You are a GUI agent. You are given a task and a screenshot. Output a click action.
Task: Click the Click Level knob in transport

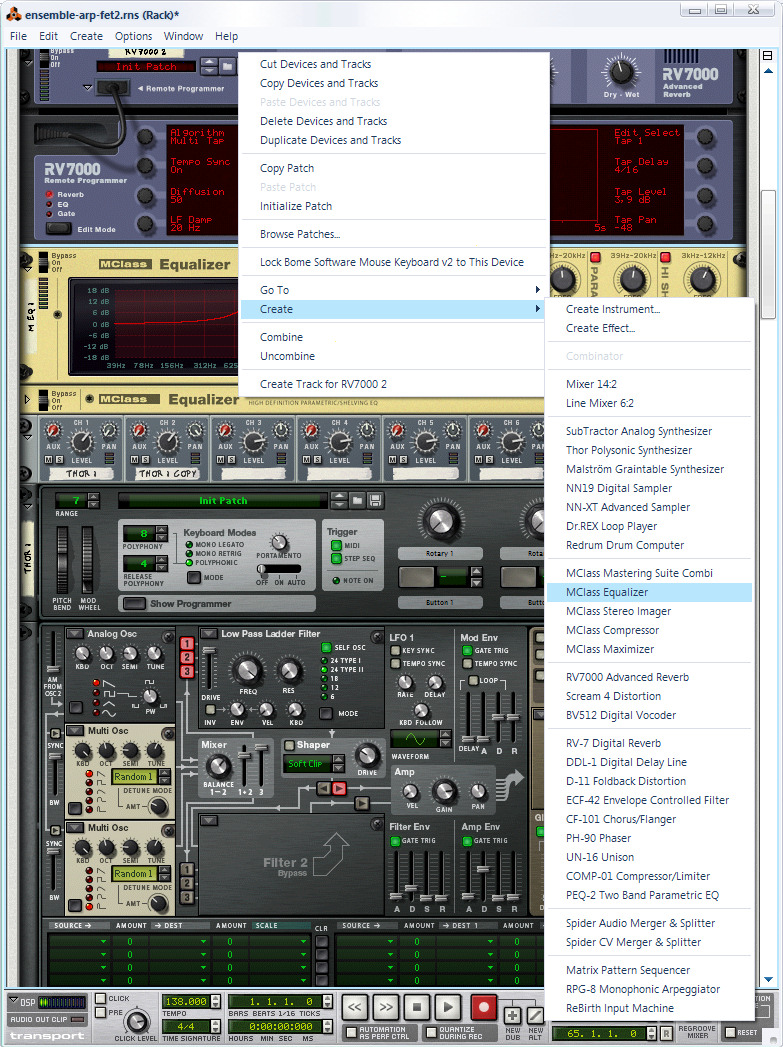tap(136, 1022)
